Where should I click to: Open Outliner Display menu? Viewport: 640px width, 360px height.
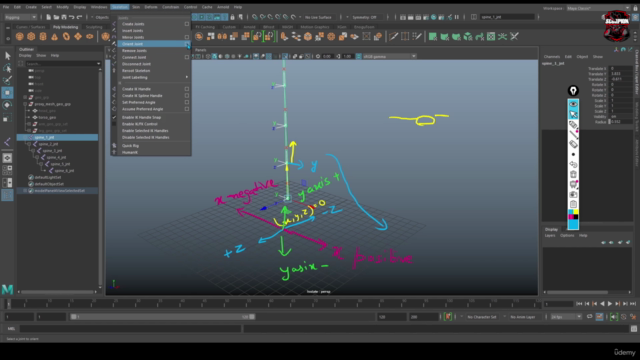(25, 56)
